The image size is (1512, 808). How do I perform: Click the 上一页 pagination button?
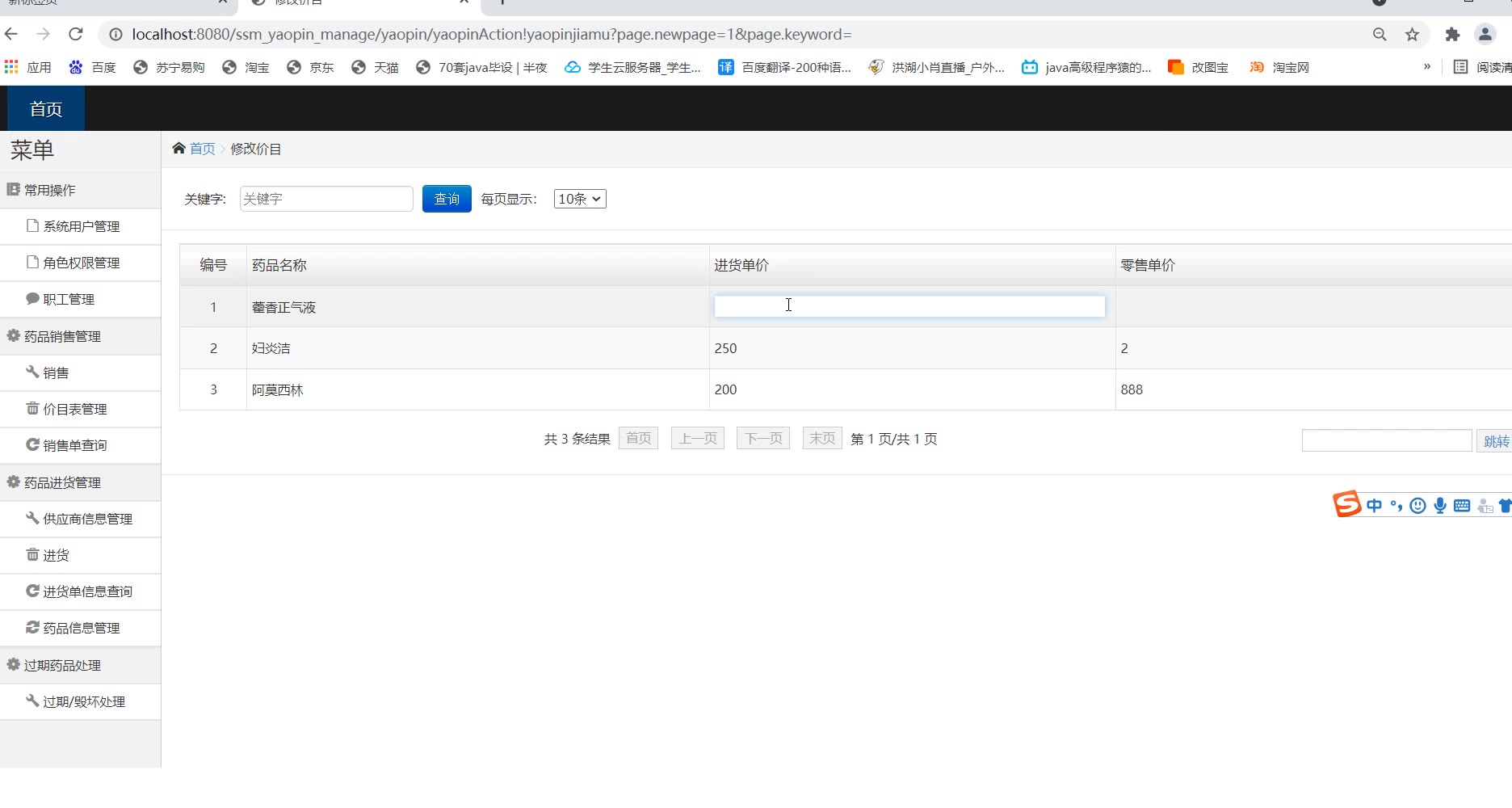point(698,438)
